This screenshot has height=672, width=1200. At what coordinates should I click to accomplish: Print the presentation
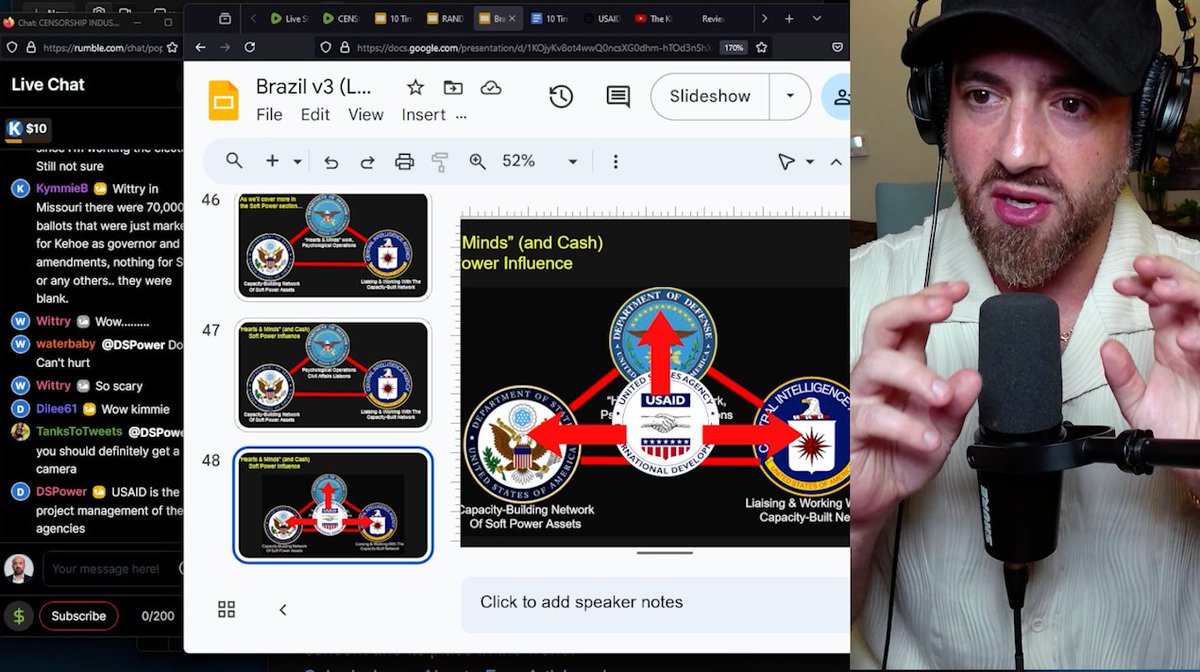(x=404, y=162)
